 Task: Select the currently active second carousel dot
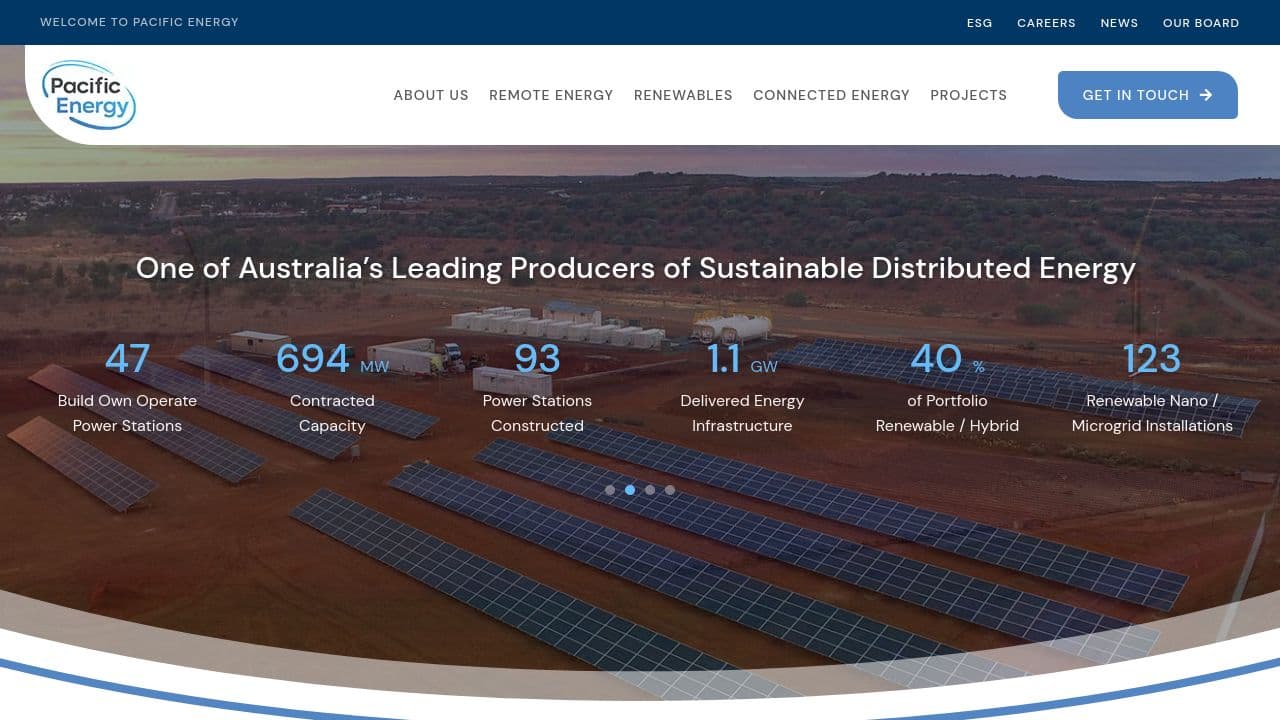click(630, 490)
